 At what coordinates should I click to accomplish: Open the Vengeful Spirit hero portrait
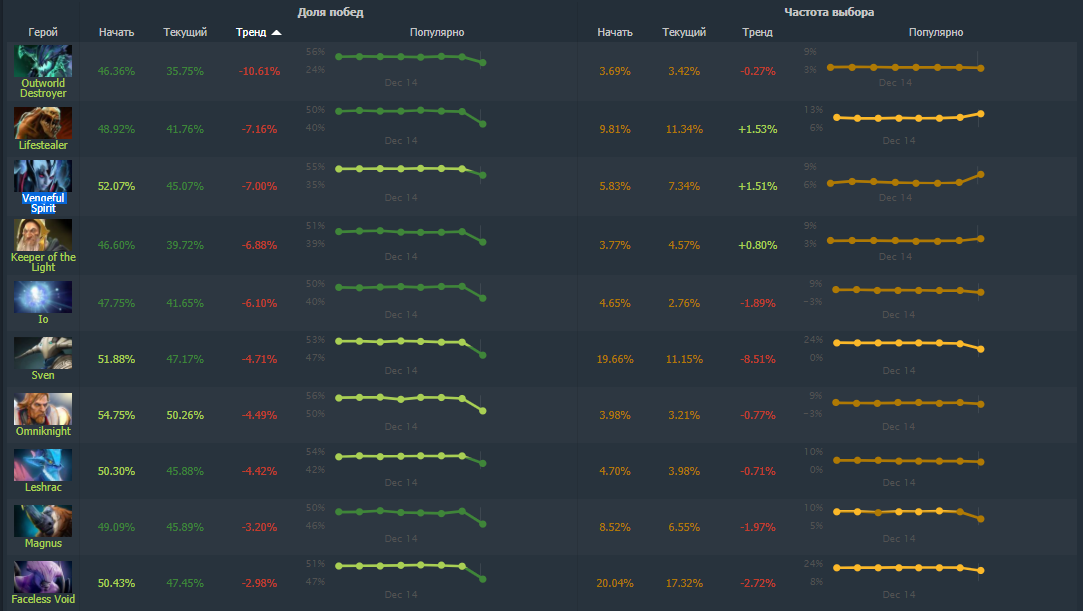pos(43,176)
